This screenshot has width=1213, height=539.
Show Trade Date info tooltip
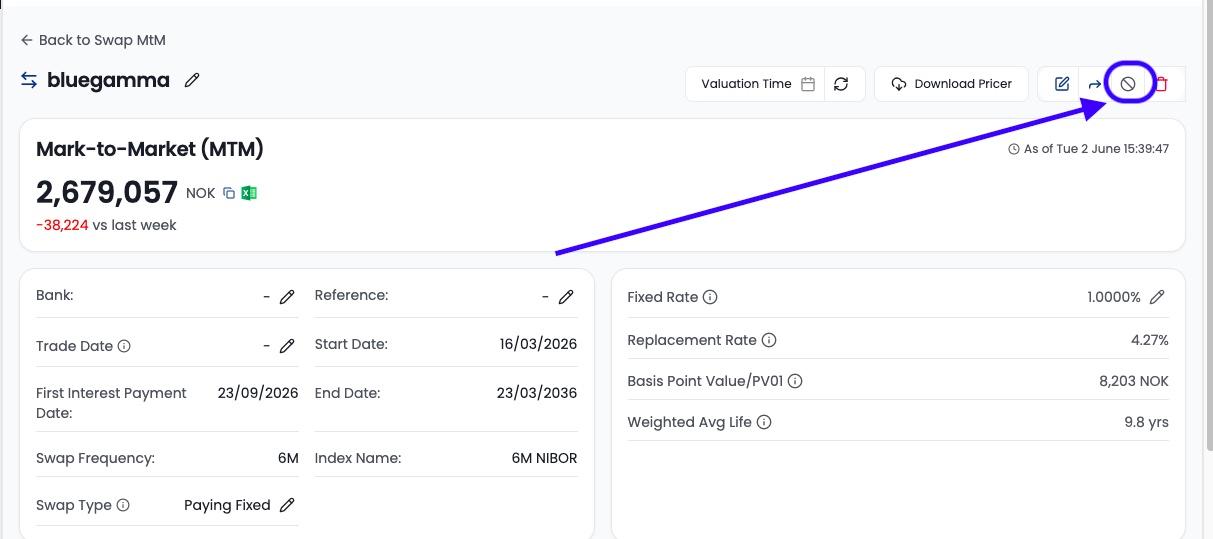pos(125,346)
